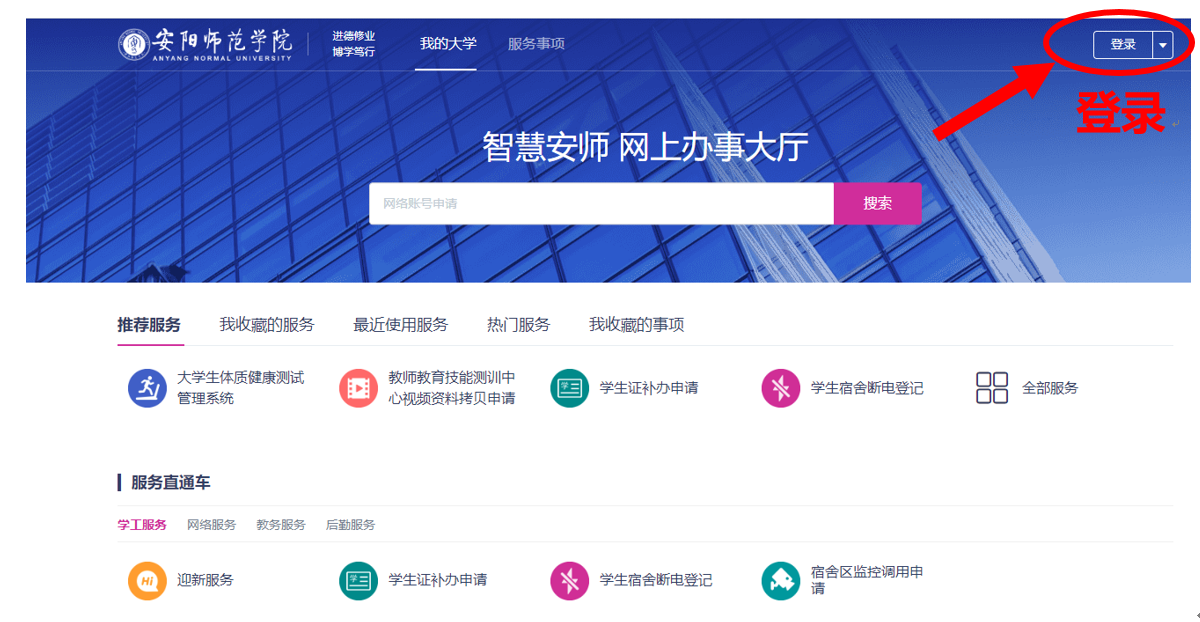This screenshot has width=1200, height=622.
Task: Show the 最近使用服务 tab
Action: click(x=400, y=325)
